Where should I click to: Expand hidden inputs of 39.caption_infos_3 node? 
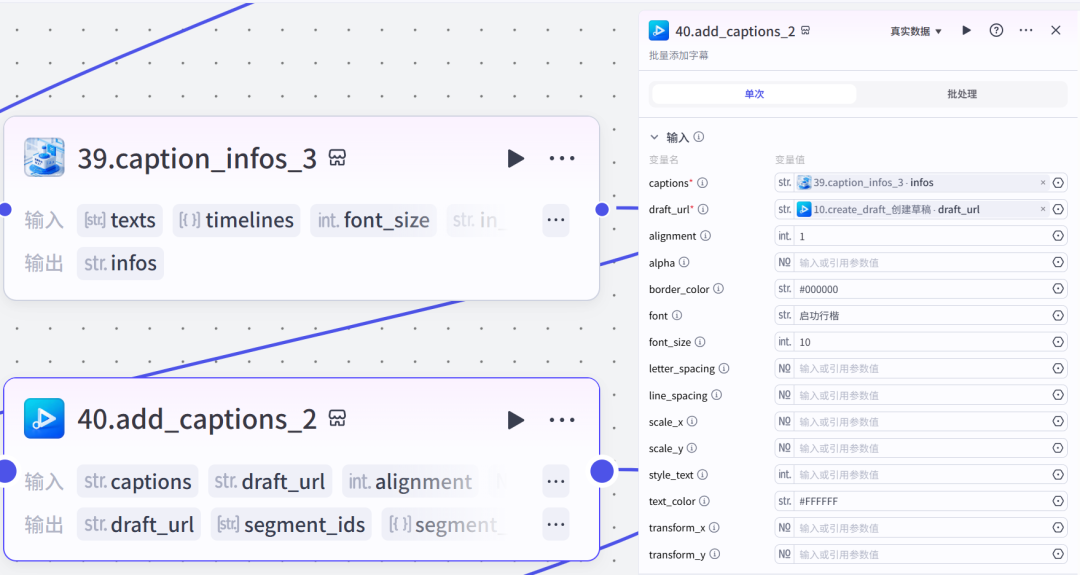point(556,220)
